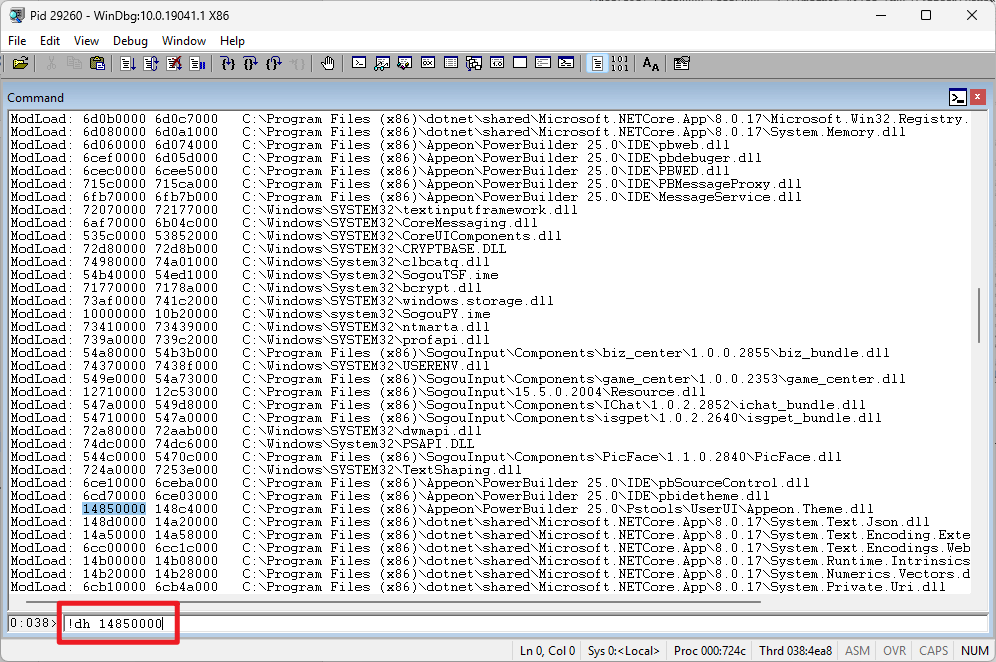Screen dimensions: 996x662
Task: Enable Source mode on toolbar button
Action: pyautogui.click(x=597, y=64)
